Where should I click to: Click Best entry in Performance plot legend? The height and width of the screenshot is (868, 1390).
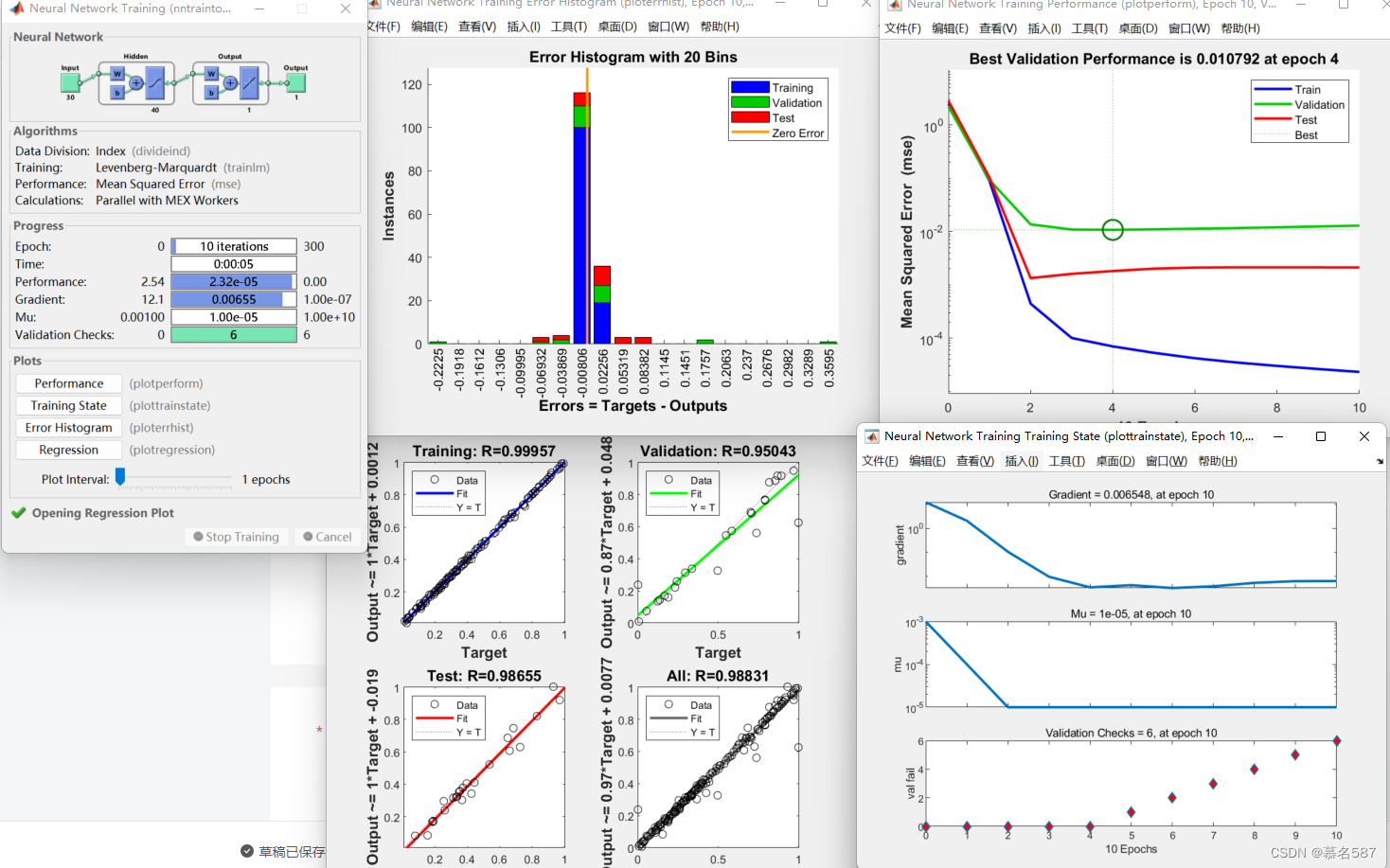(1287, 135)
